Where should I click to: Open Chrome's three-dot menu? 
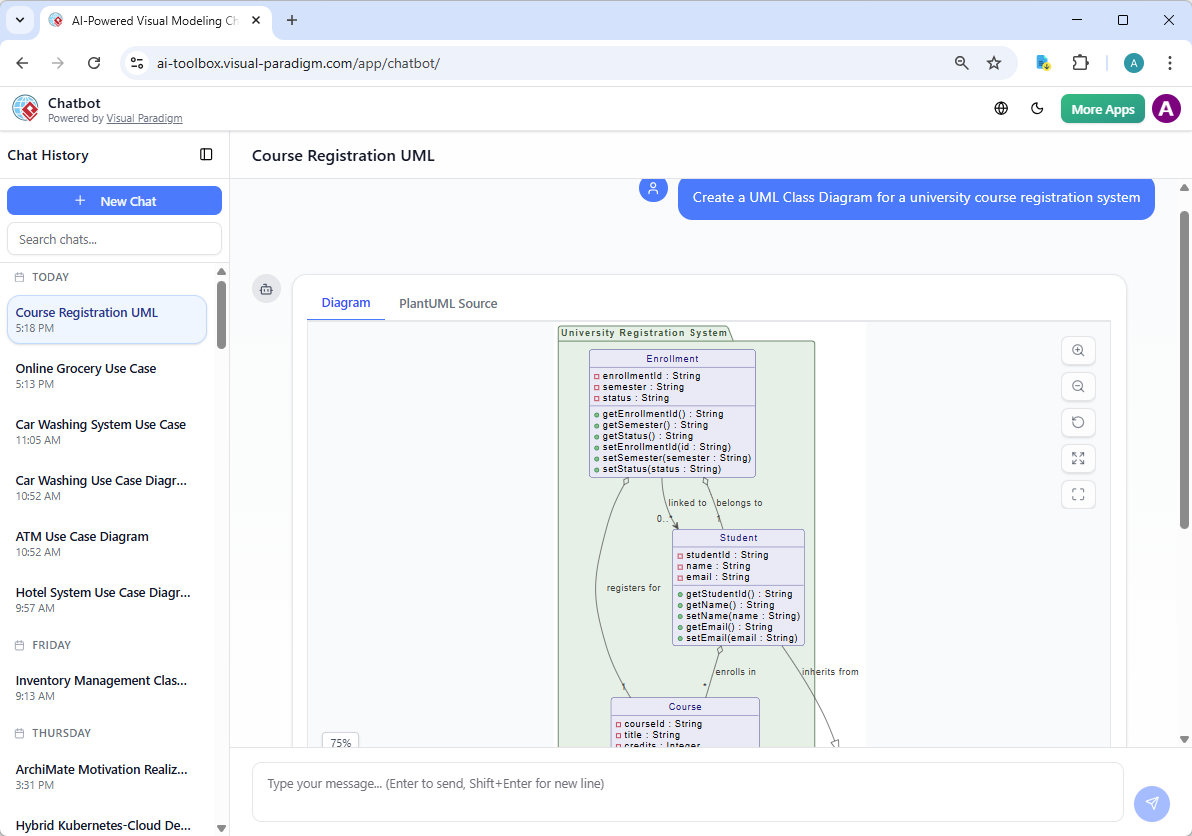1170,62
